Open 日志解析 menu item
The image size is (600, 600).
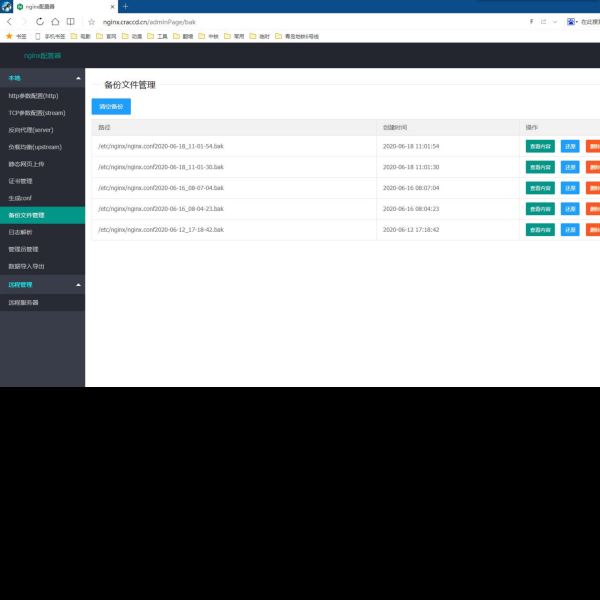pos(42,232)
